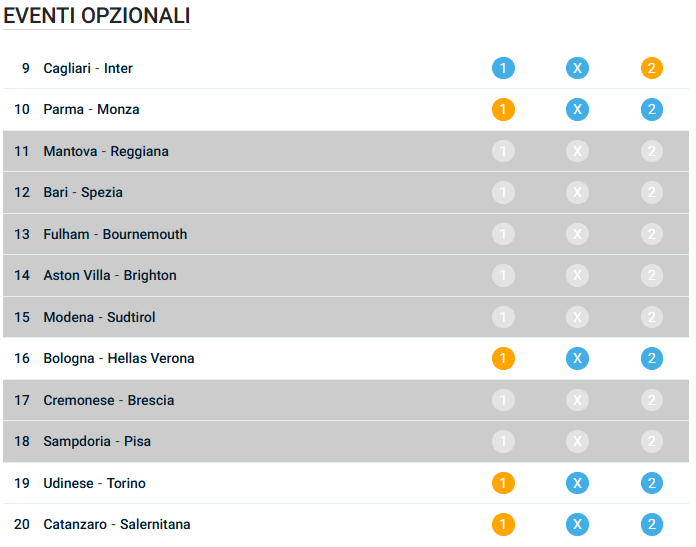Viewport: 696px width, 547px height.
Task: Choose X for Udinese - Torino
Action: pos(577,483)
